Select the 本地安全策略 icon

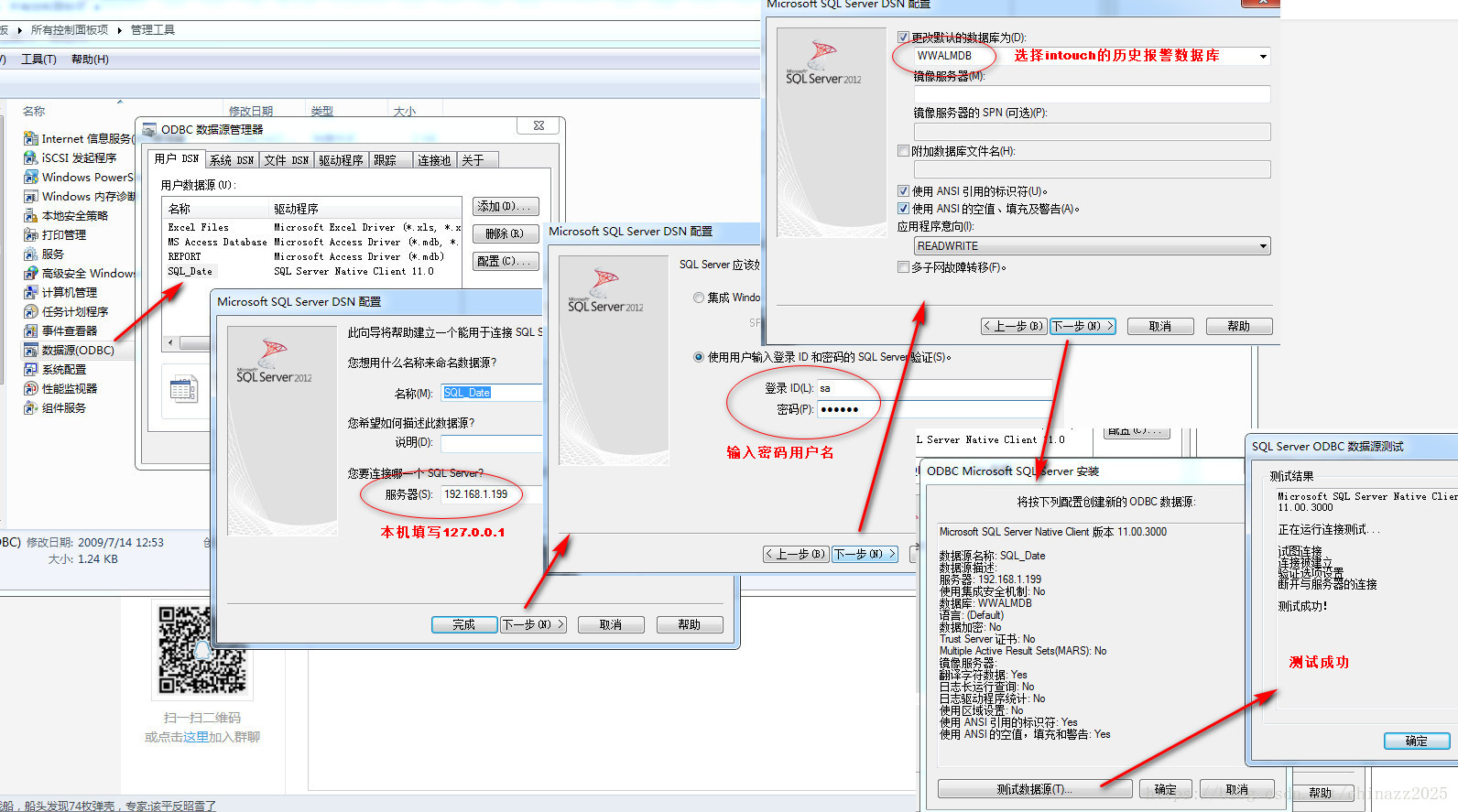point(31,216)
